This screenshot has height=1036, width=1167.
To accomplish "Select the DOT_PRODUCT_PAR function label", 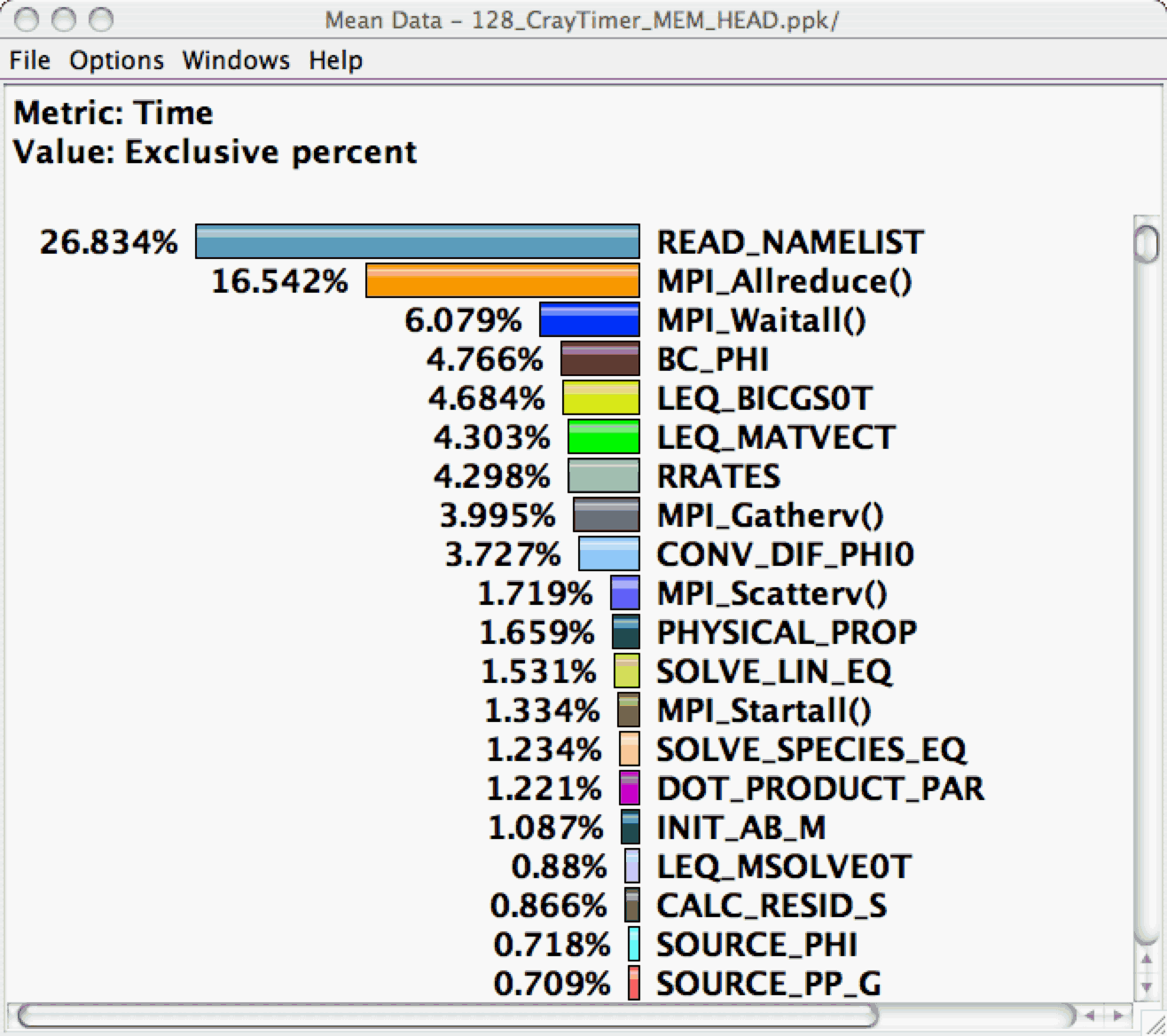I will [x=820, y=789].
